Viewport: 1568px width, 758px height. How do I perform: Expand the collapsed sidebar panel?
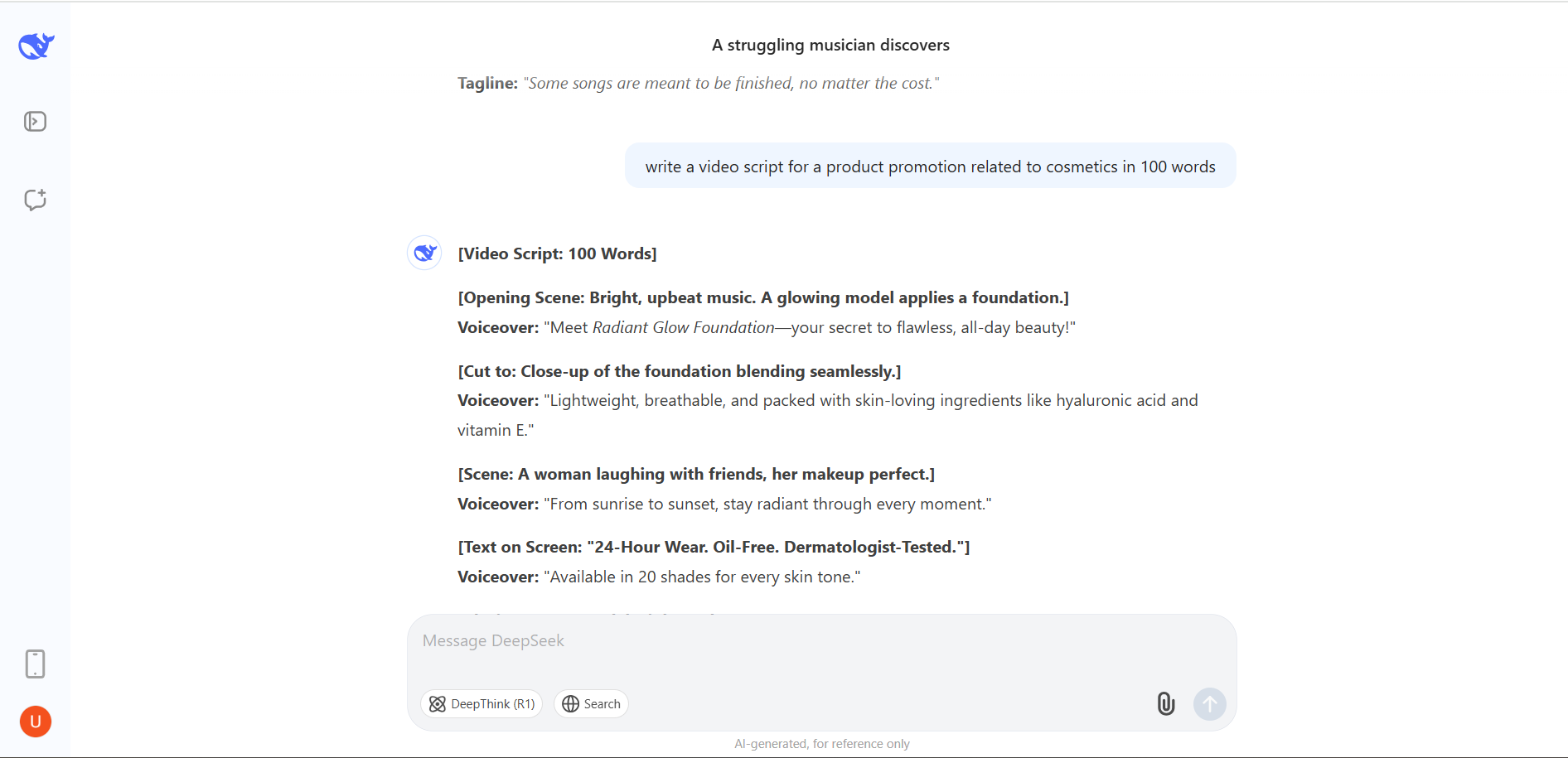click(35, 121)
